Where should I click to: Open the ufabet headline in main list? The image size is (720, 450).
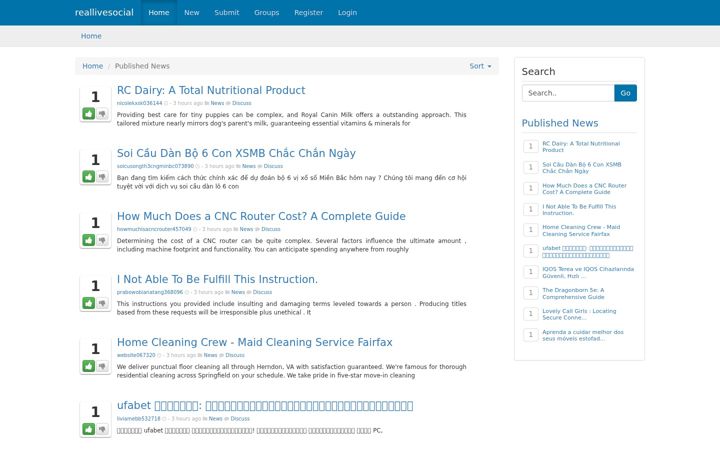pos(264,405)
